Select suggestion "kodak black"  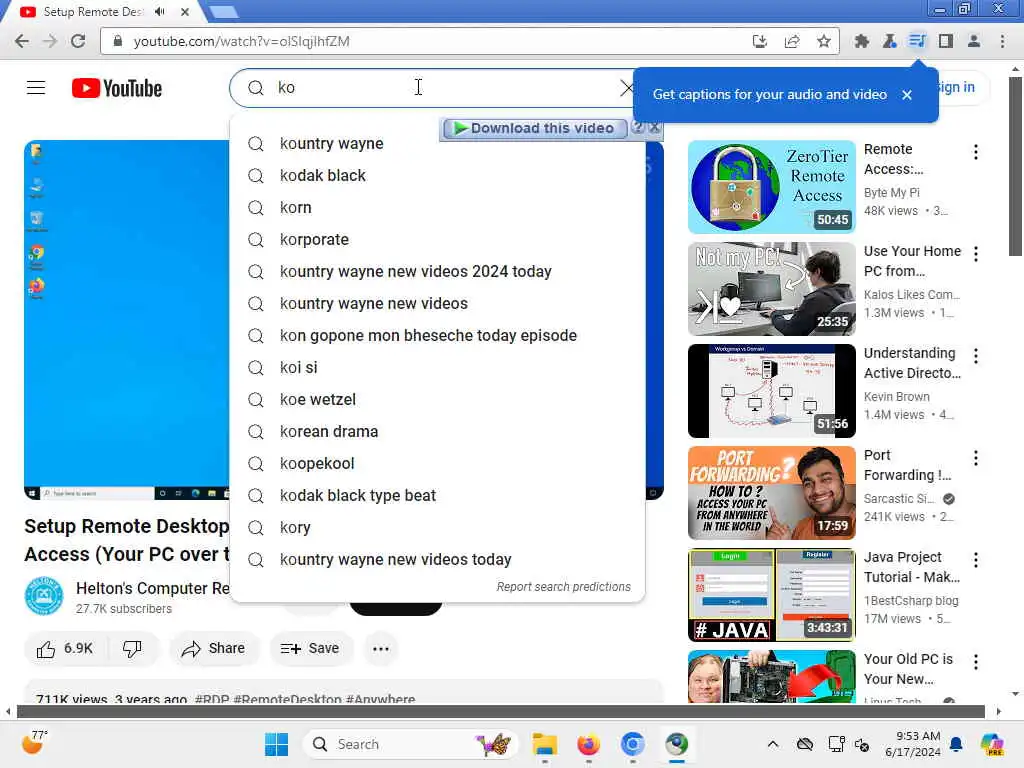coord(437,176)
